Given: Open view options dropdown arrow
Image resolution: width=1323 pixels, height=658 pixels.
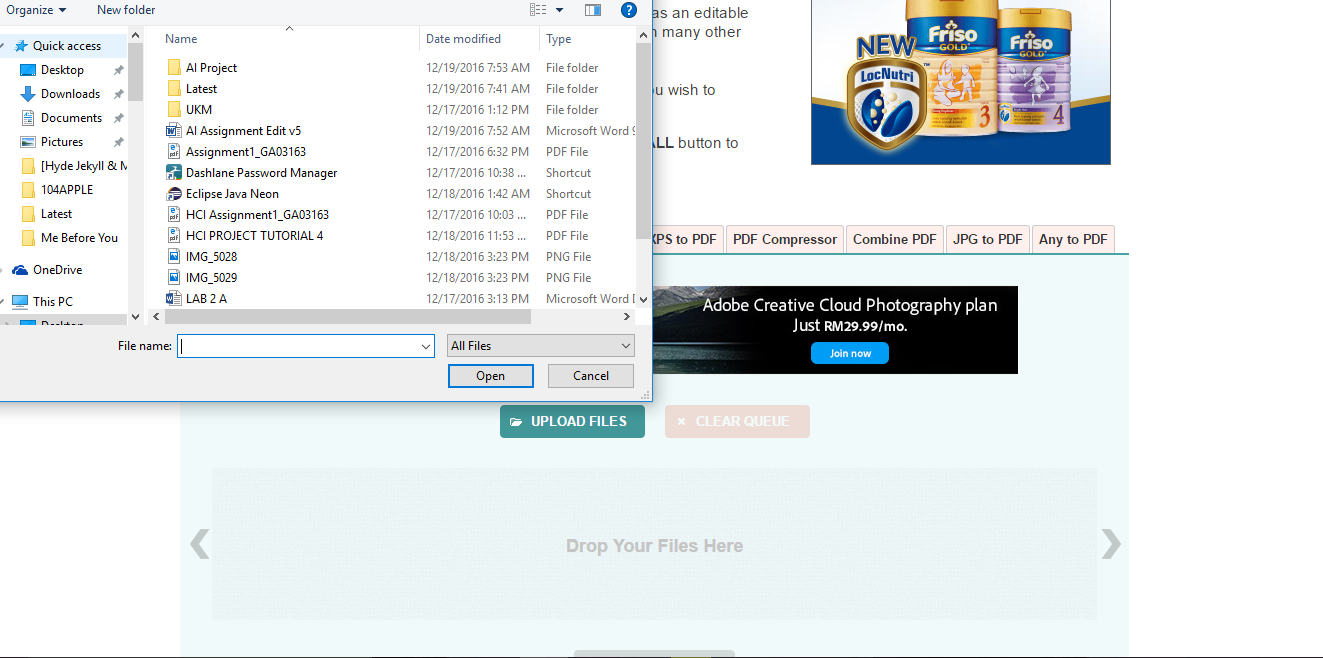Looking at the screenshot, I should [x=559, y=10].
